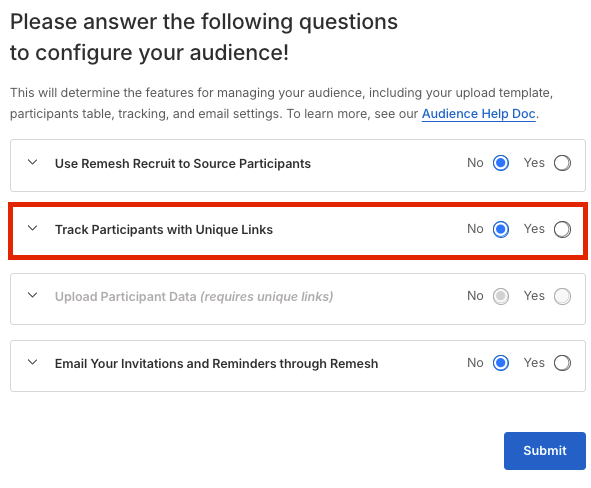
Task: Click the Submit button
Action: [x=545, y=451]
